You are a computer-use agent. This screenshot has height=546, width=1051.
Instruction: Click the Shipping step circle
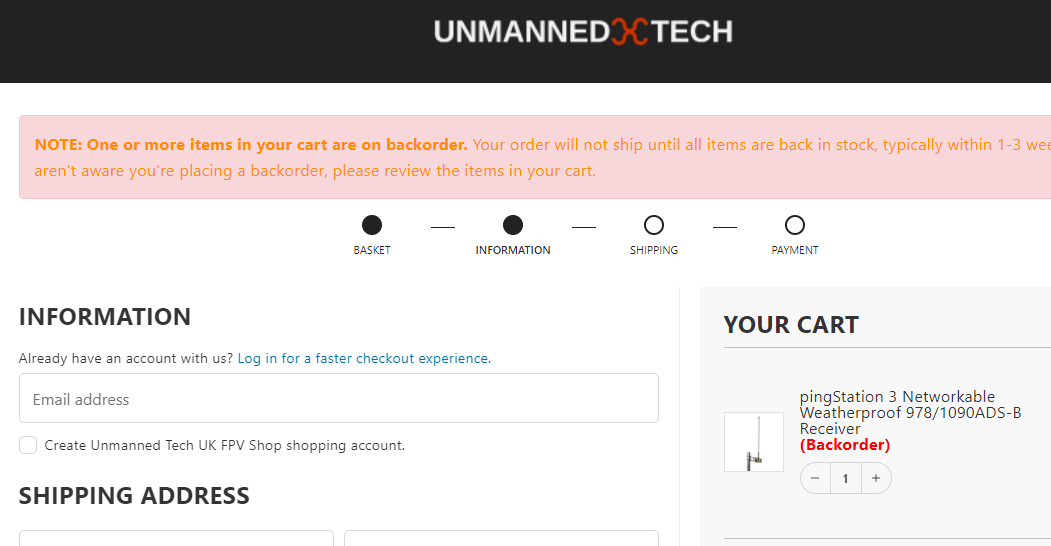pyautogui.click(x=654, y=225)
